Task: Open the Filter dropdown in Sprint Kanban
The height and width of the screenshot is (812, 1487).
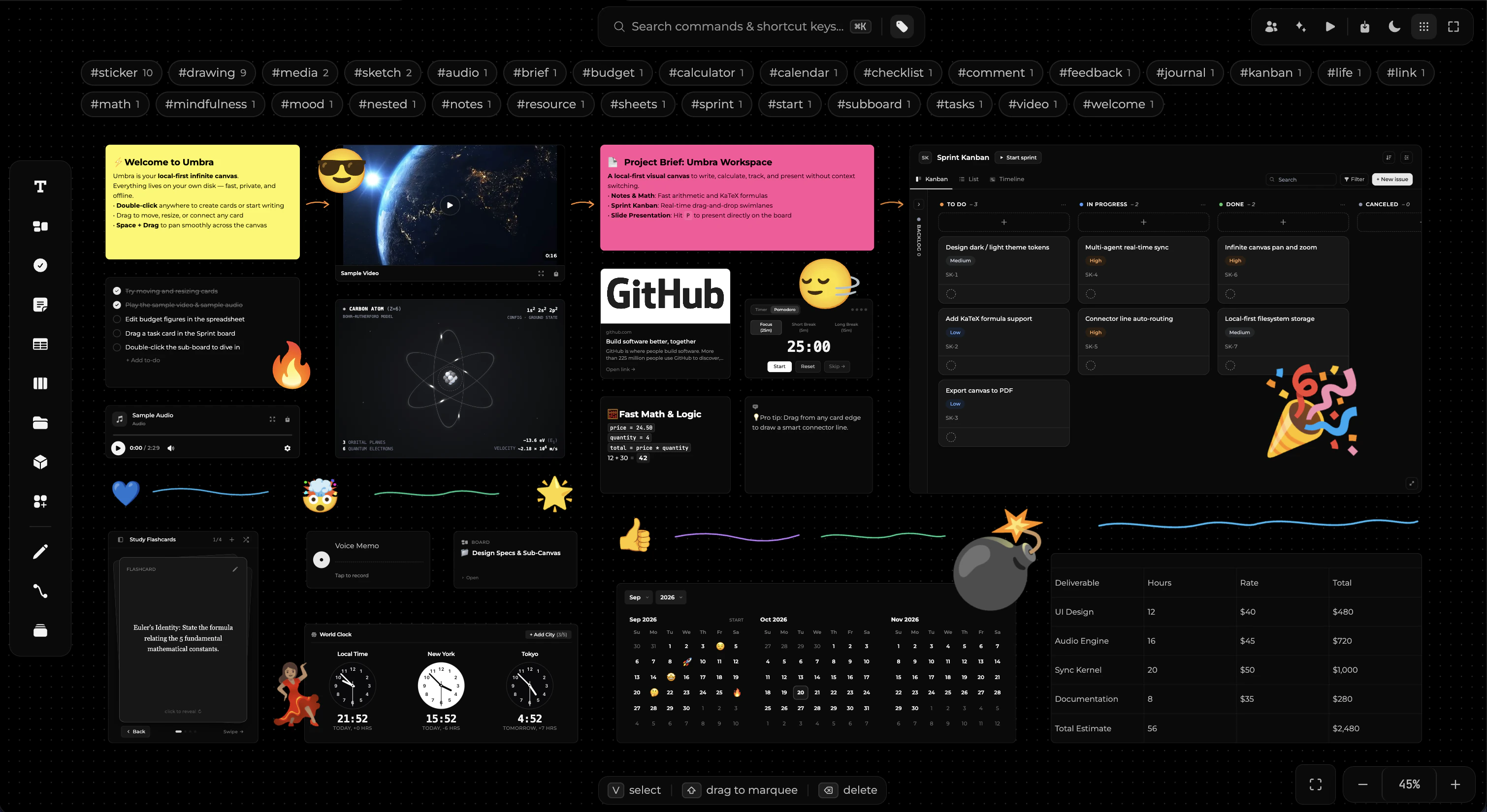Action: tap(1354, 180)
